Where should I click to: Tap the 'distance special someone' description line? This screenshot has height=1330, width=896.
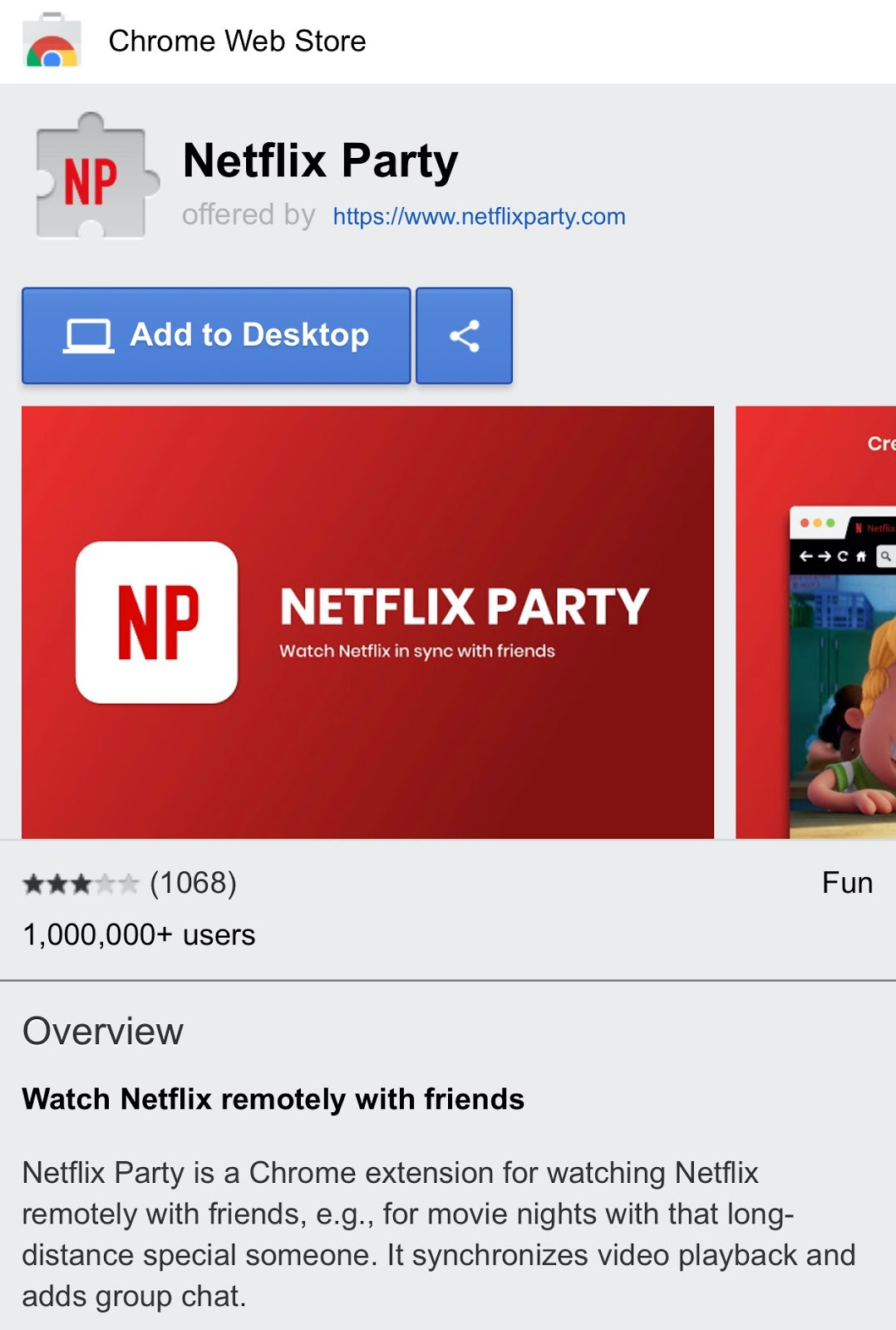(438, 1255)
